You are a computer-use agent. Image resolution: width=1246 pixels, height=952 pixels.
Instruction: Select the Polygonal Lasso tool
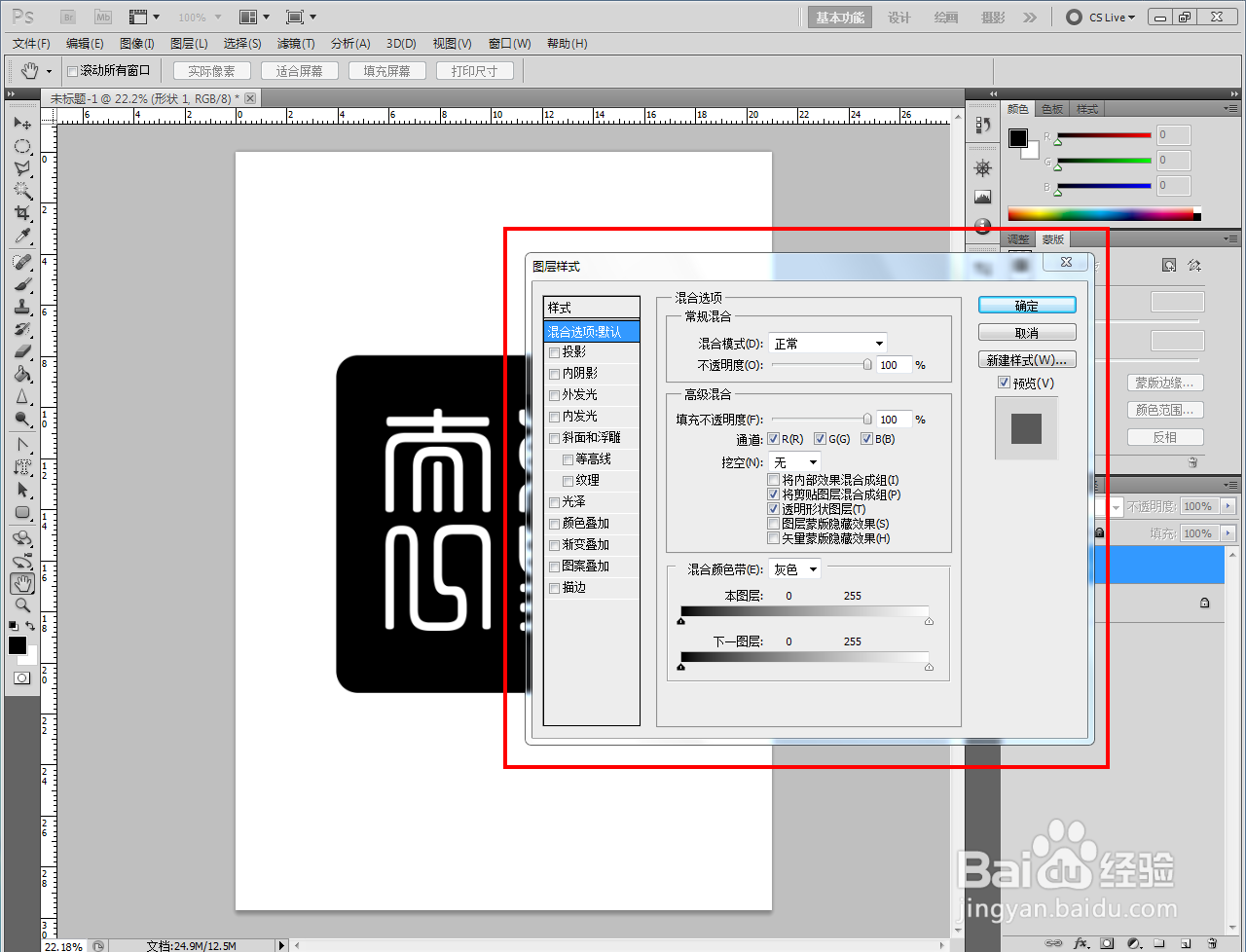click(22, 168)
